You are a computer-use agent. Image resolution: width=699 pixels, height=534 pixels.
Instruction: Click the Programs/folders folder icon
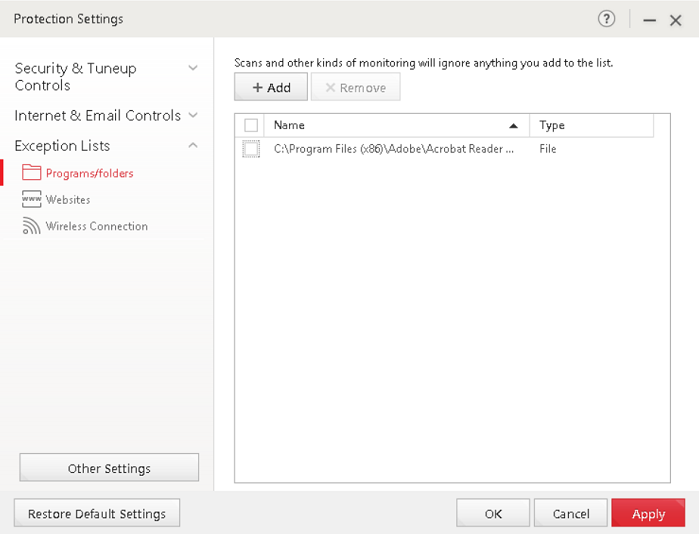[x=31, y=173]
